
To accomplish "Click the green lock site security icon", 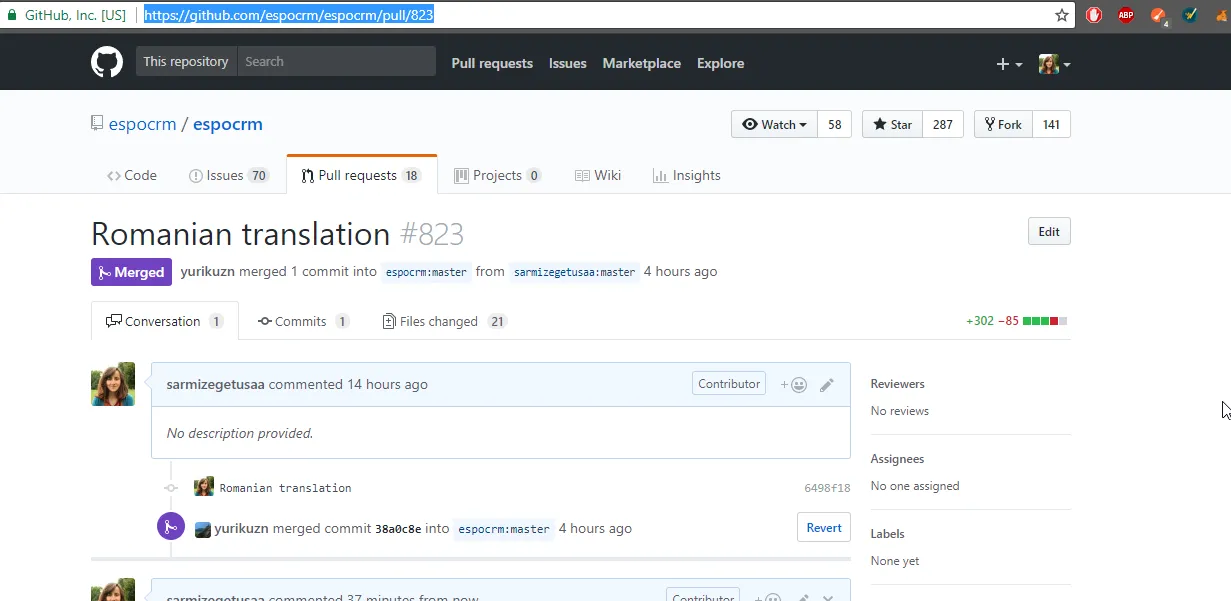I will [12, 15].
